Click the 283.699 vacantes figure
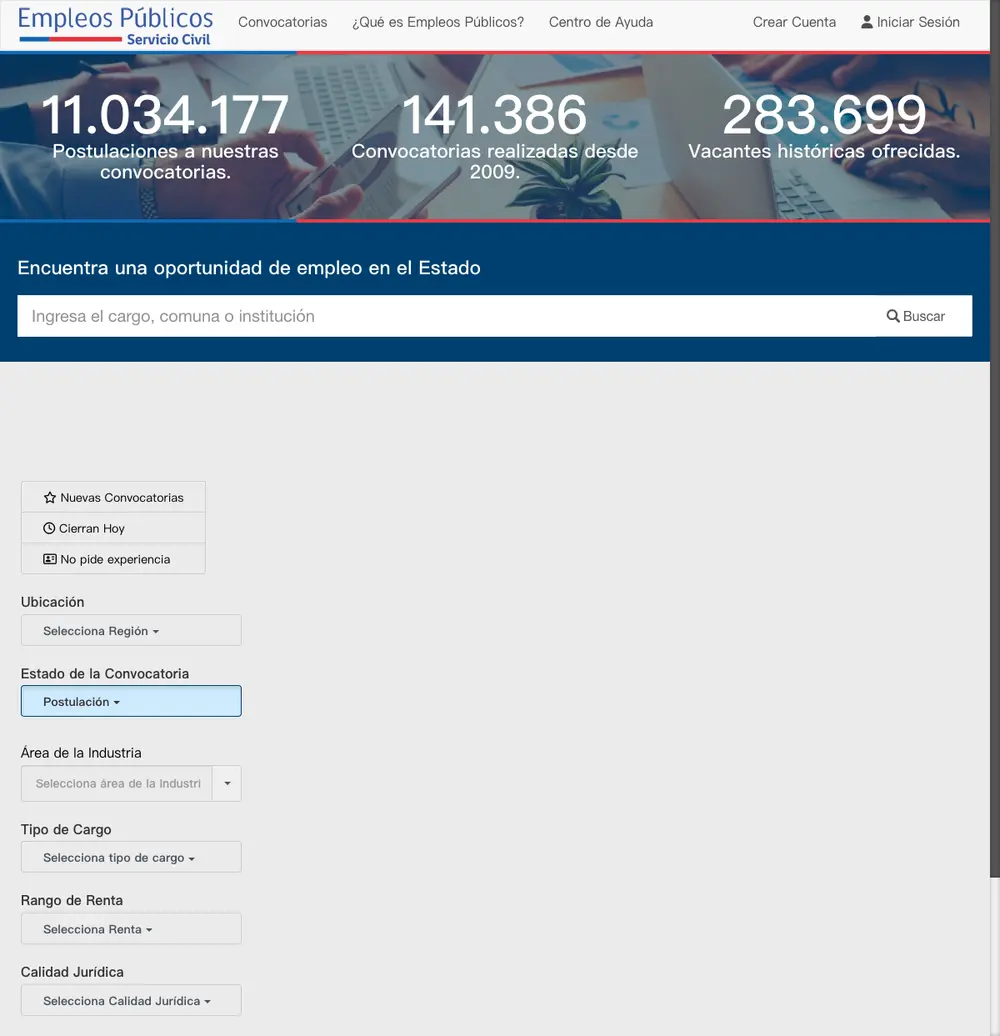This screenshot has height=1036, width=1000. point(824,115)
